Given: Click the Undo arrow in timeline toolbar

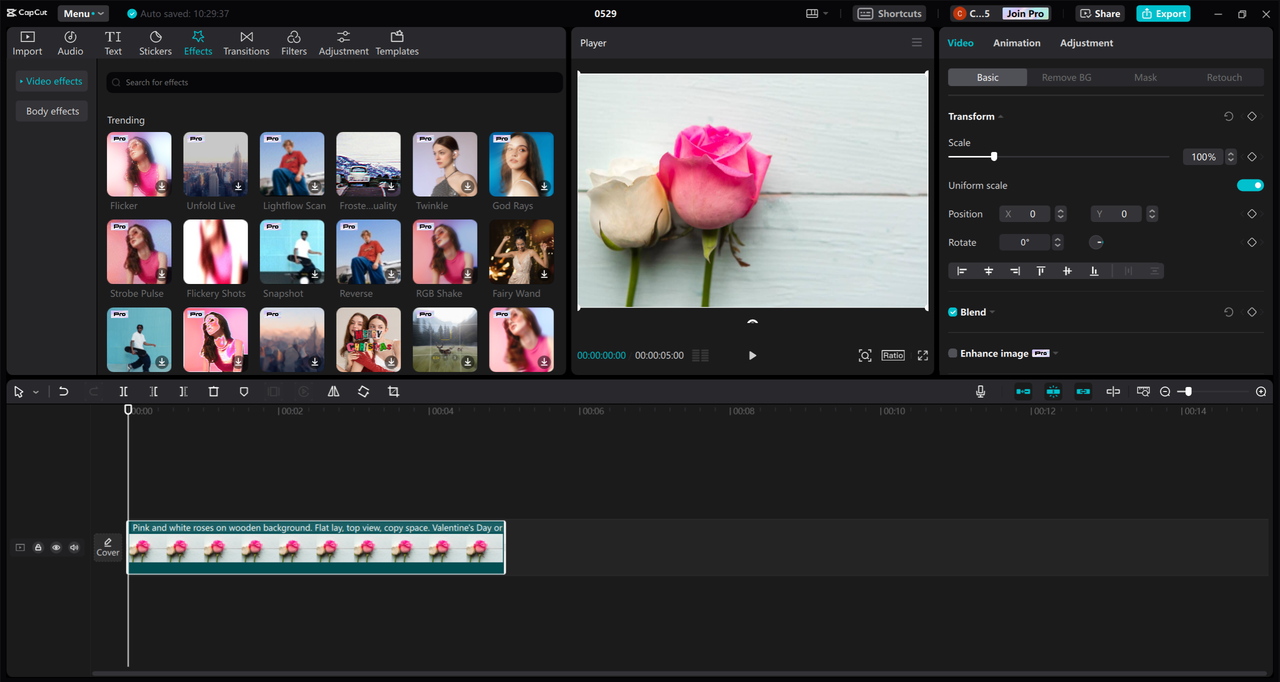Looking at the screenshot, I should [x=63, y=392].
